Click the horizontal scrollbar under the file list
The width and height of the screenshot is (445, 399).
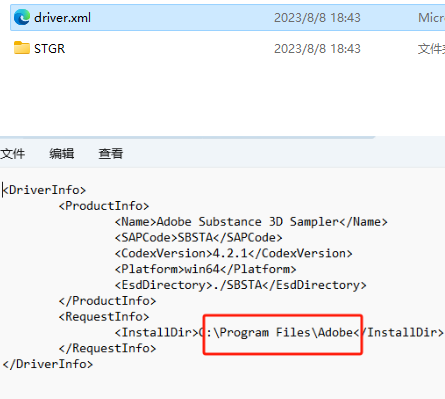coord(187,137)
